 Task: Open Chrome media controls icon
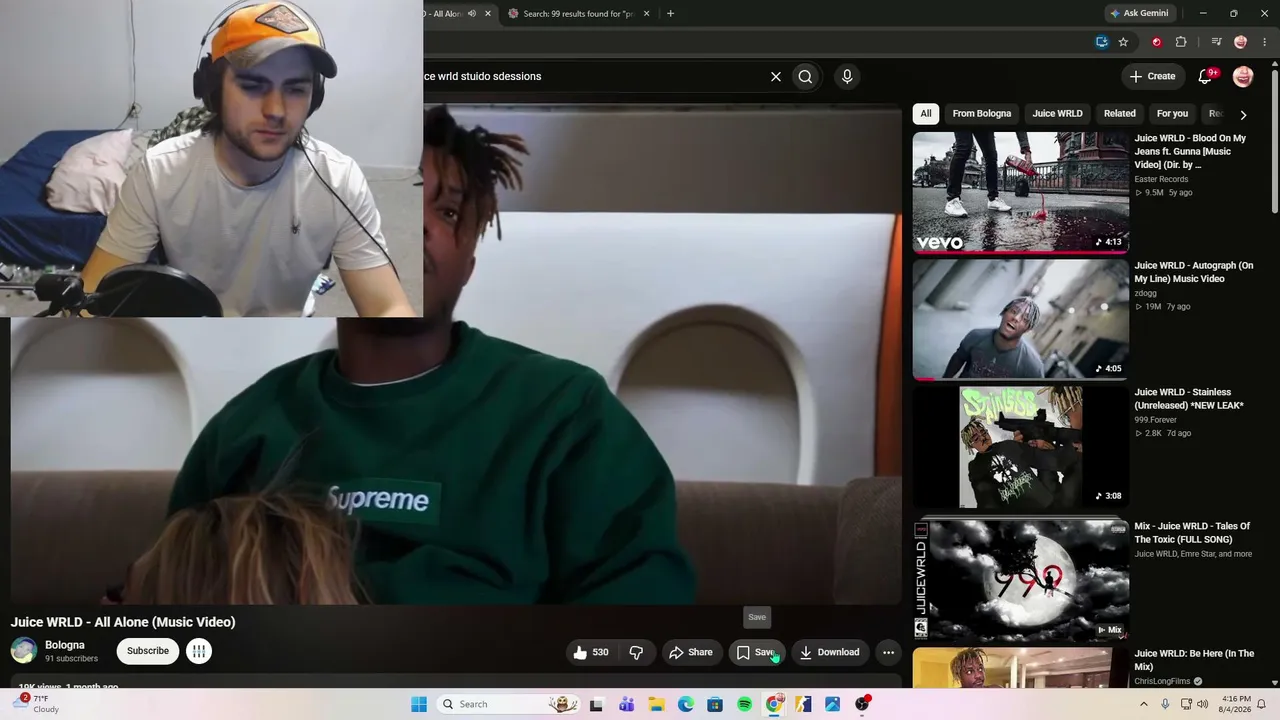click(1216, 42)
